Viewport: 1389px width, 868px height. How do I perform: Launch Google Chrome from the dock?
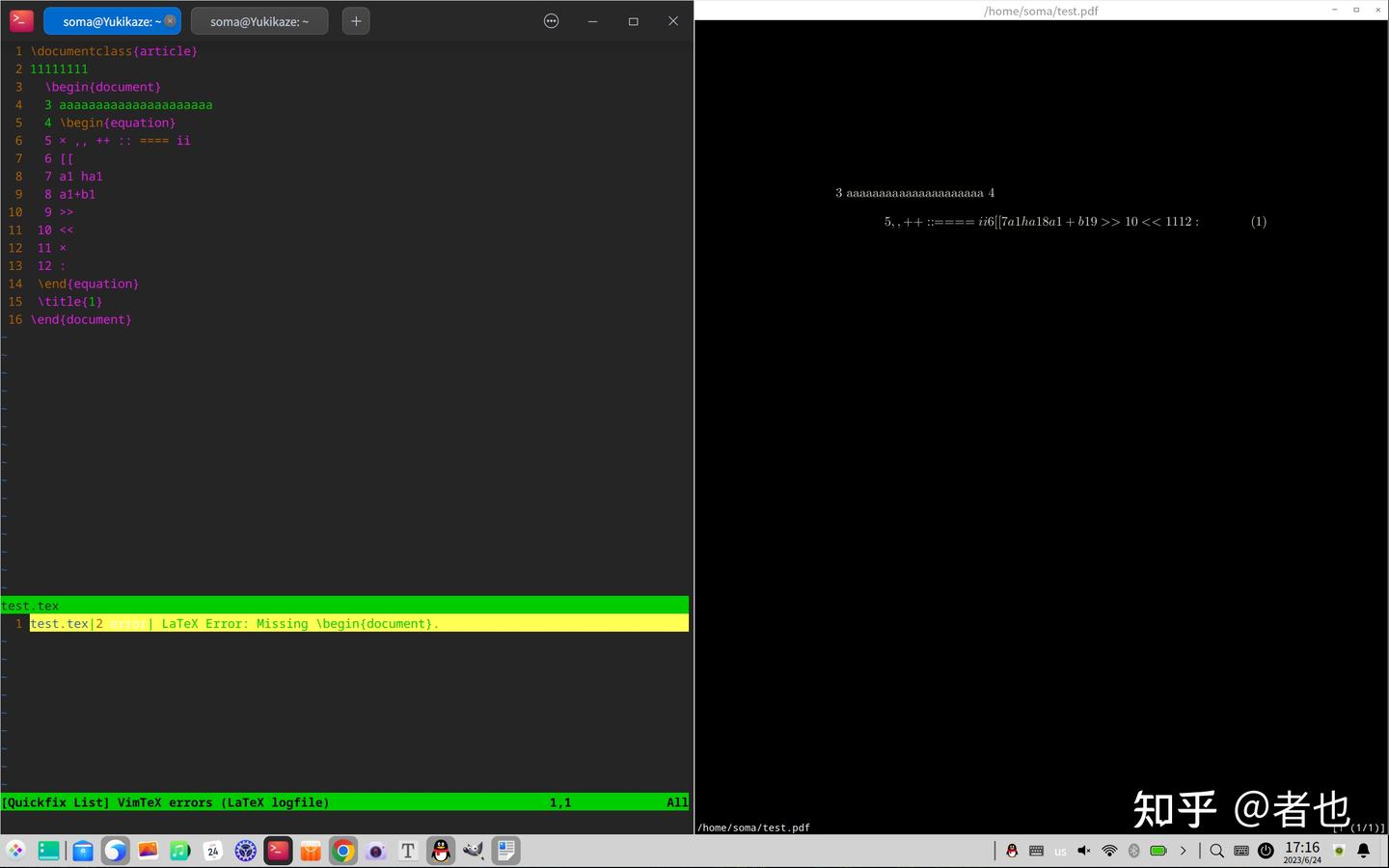pos(342,851)
